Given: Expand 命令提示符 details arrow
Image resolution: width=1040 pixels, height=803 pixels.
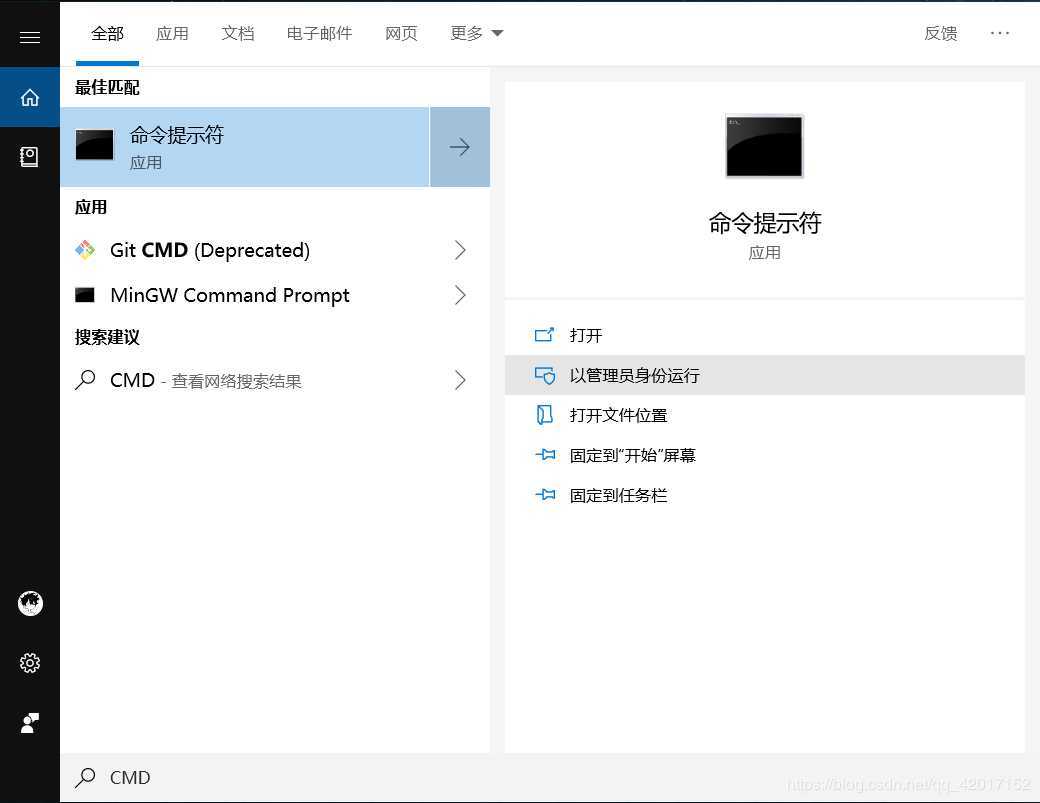Looking at the screenshot, I should click(x=460, y=147).
